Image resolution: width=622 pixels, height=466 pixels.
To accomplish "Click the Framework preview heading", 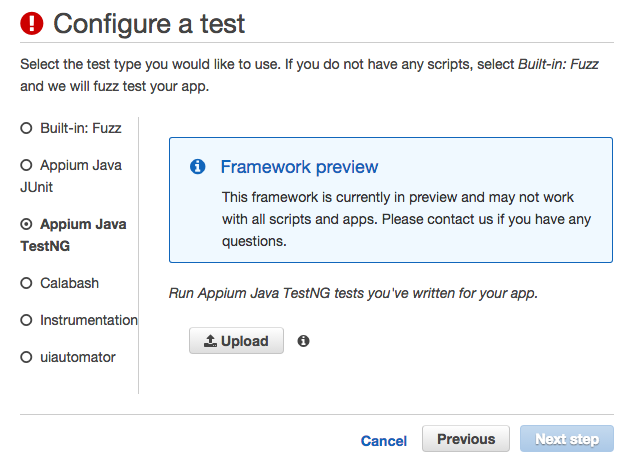I will tap(299, 167).
